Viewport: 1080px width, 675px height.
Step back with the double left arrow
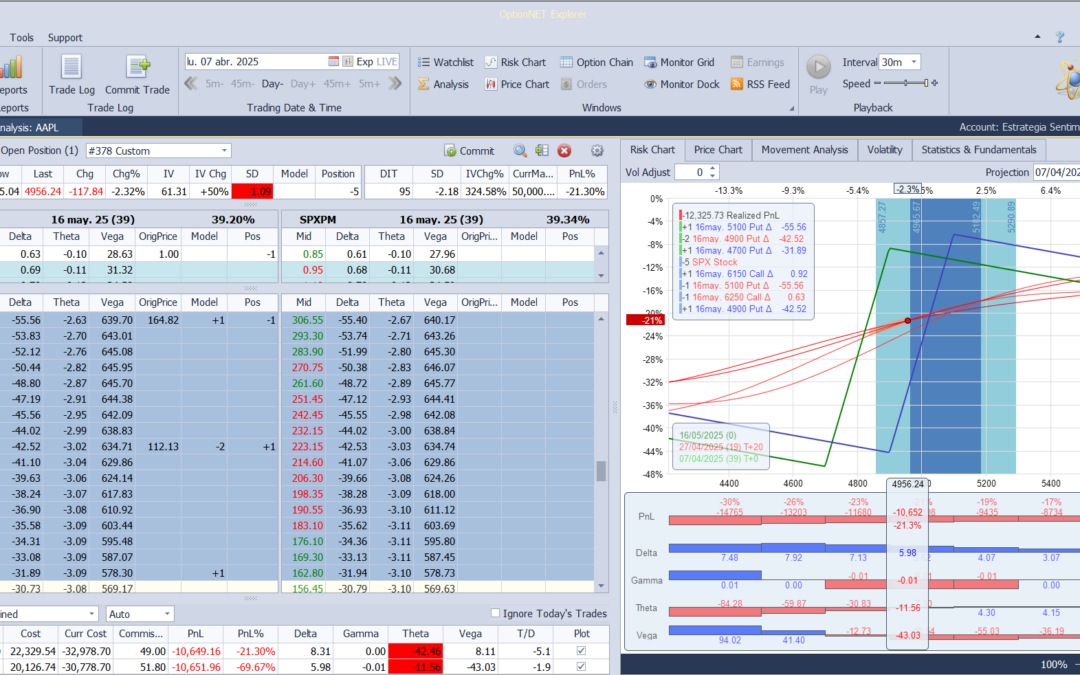coord(191,84)
